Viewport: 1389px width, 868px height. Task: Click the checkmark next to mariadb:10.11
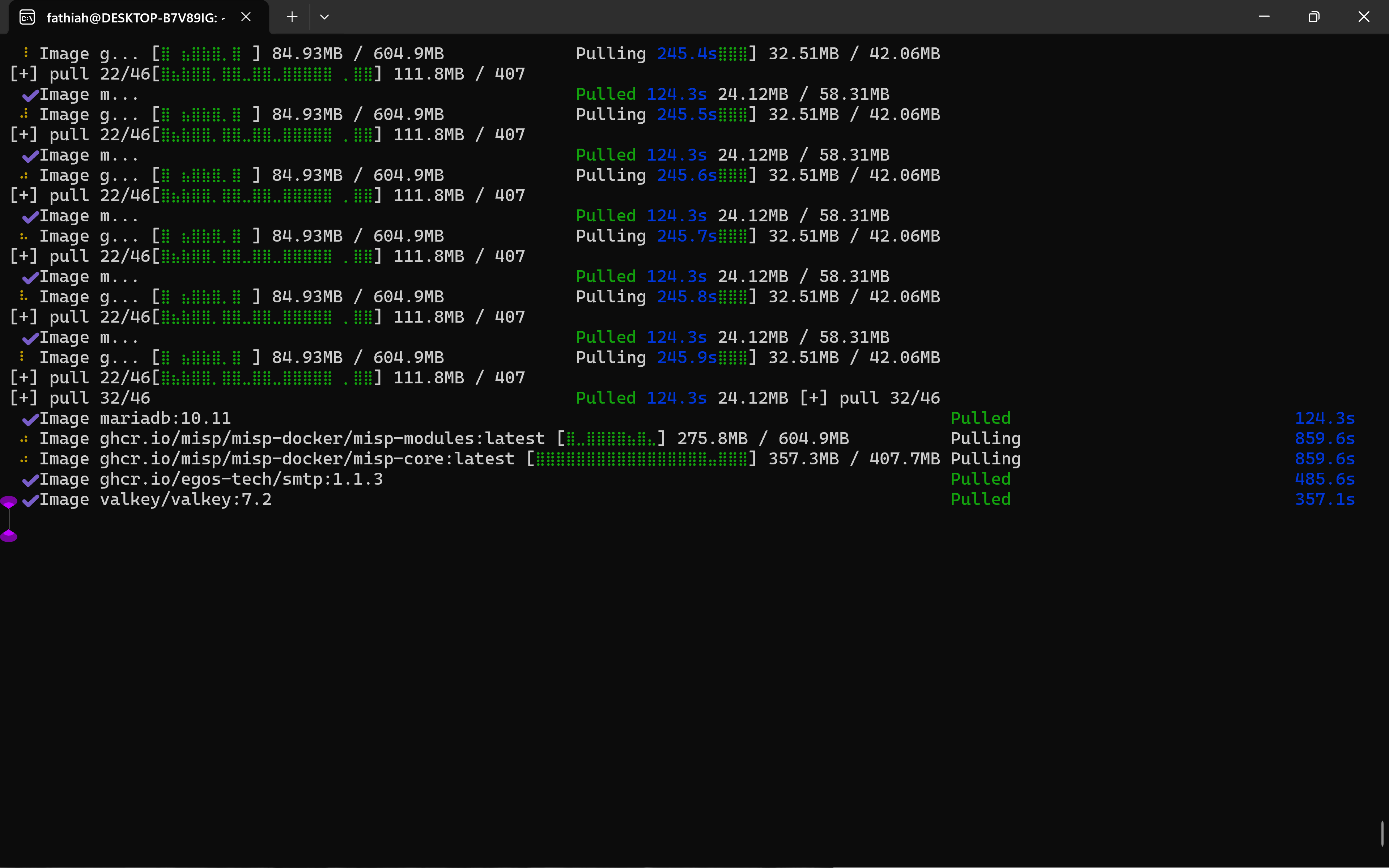click(30, 419)
